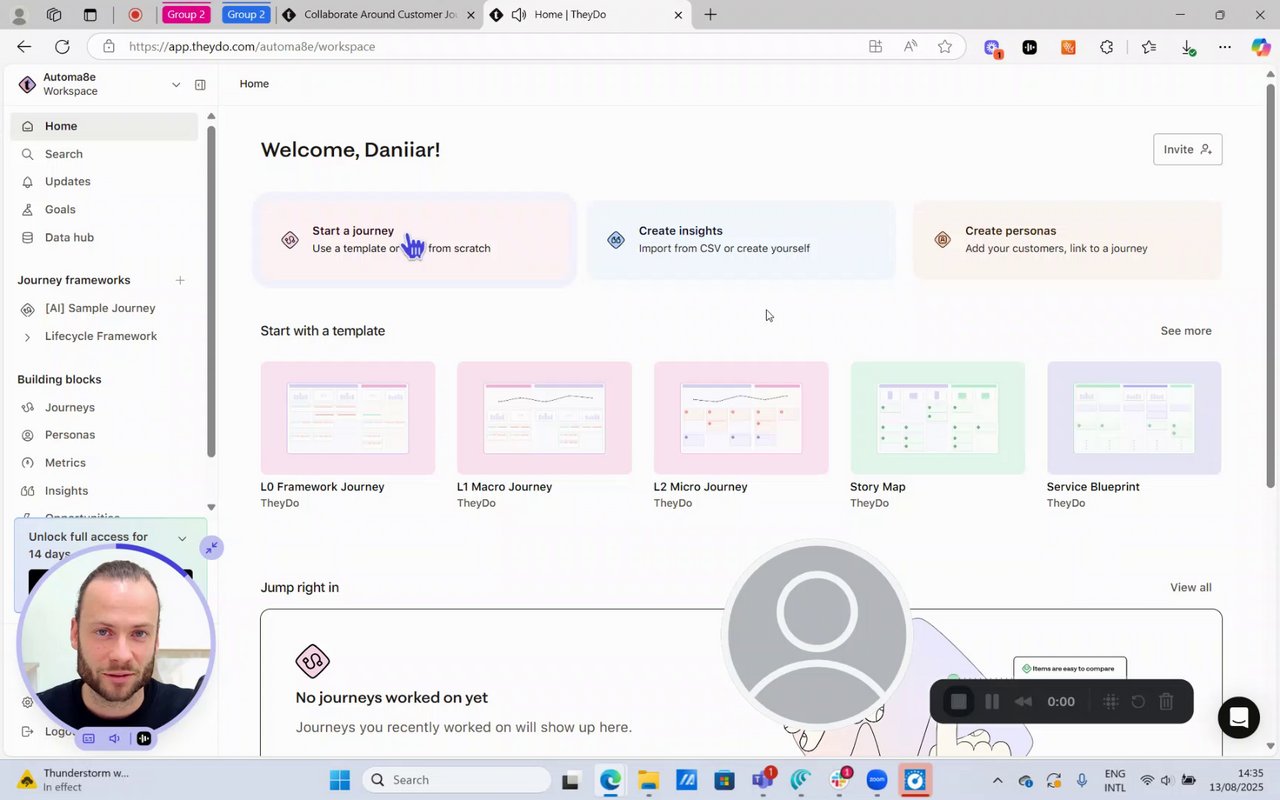
Task: Toggle speaker icon under webcam bubble
Action: coord(115,739)
